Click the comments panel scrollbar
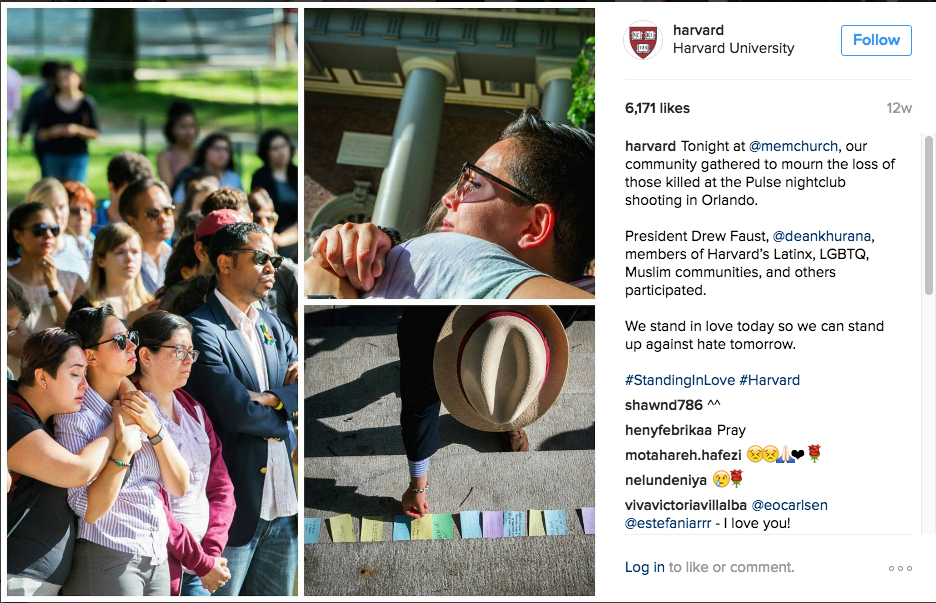The height and width of the screenshot is (603, 936). (928, 215)
